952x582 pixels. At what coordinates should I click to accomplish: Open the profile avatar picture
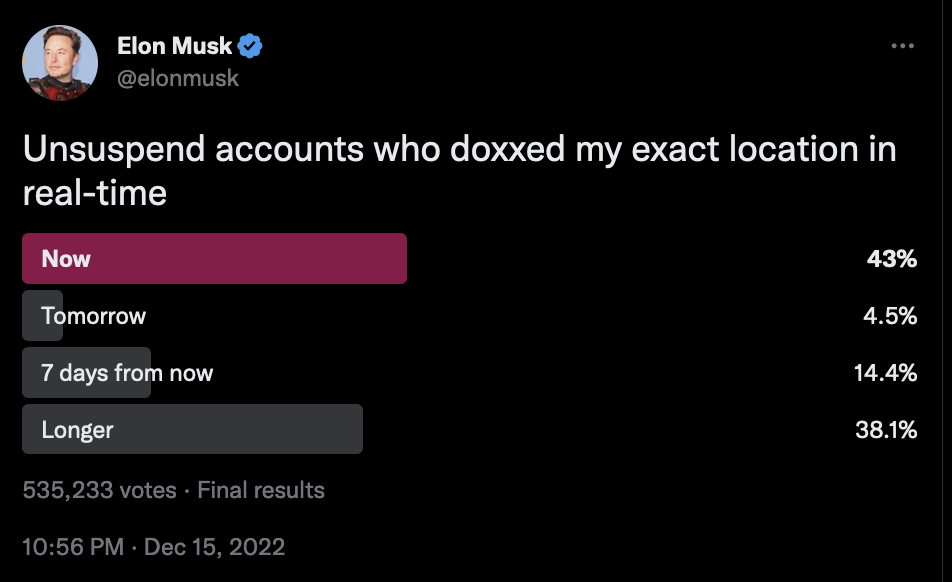pos(60,63)
